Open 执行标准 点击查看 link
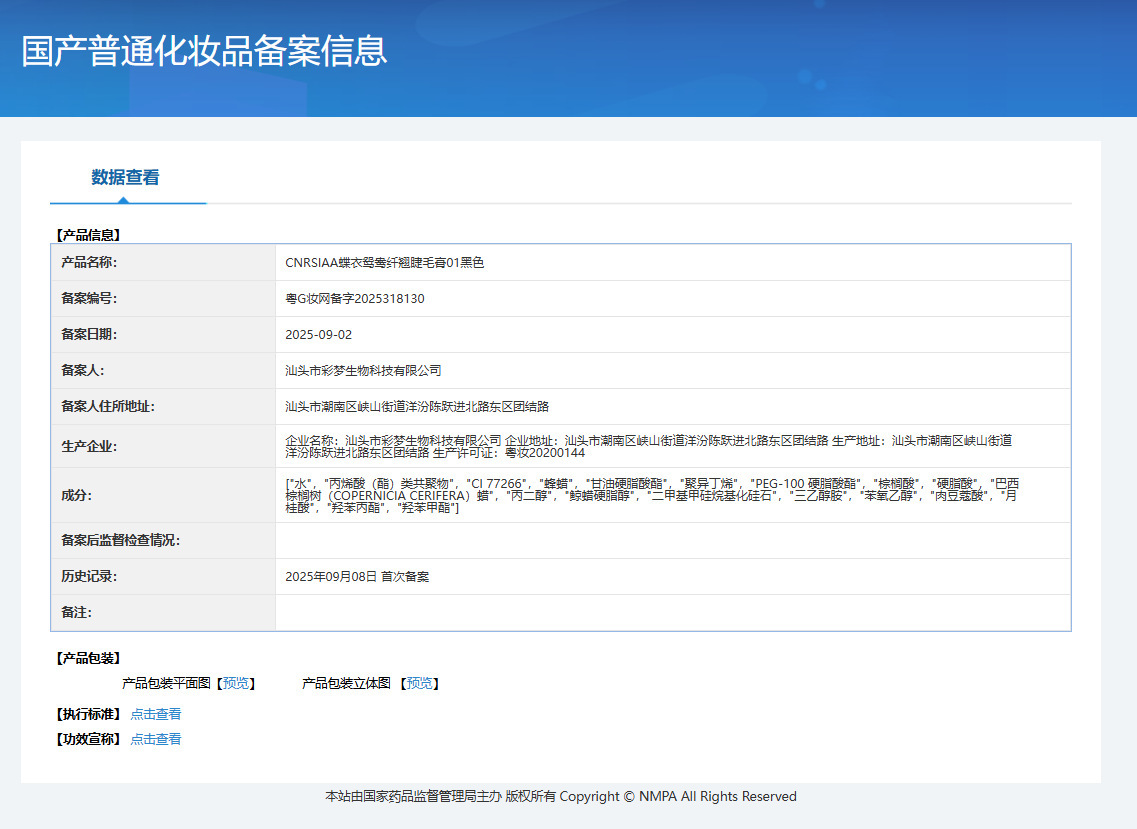This screenshot has height=829, width=1137. coord(156,714)
